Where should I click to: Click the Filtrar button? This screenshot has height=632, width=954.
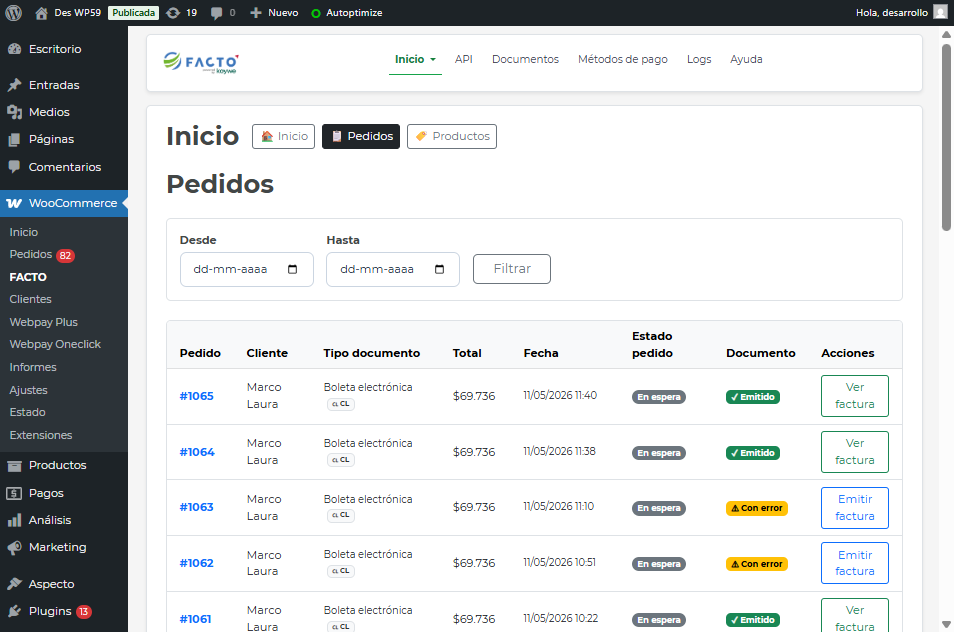click(512, 269)
